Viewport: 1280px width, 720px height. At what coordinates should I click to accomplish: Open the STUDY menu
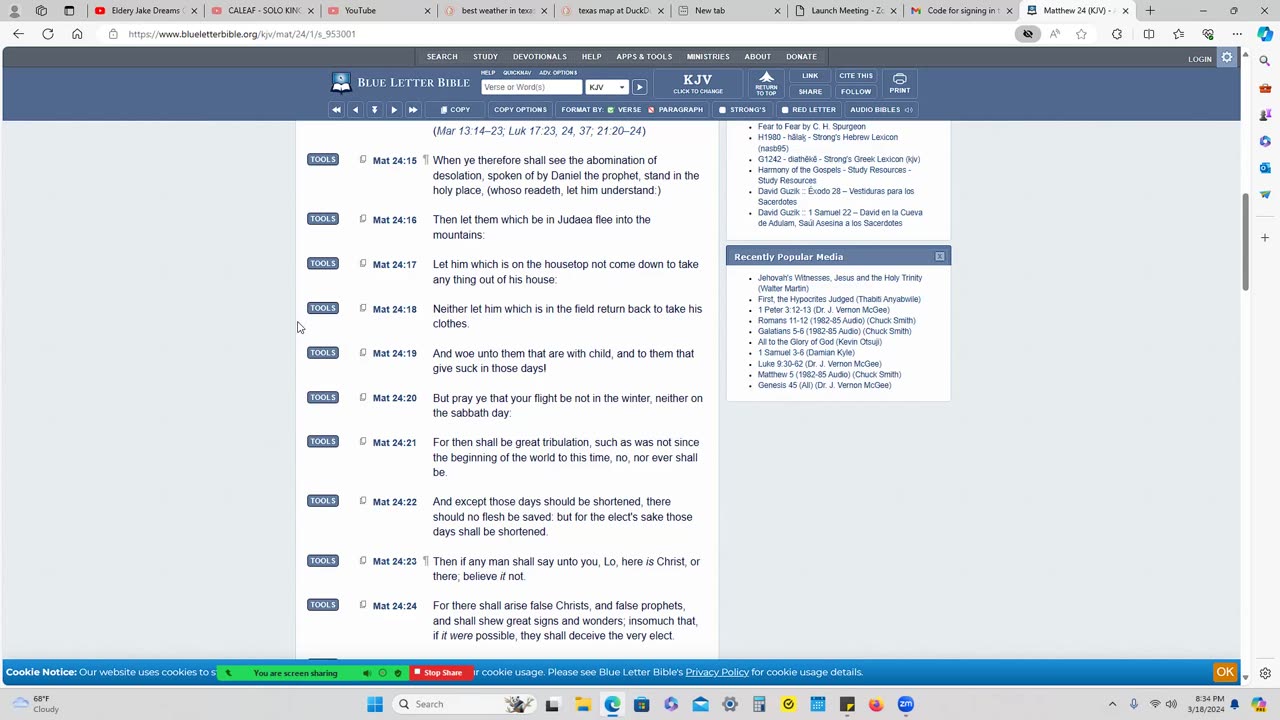(x=485, y=57)
